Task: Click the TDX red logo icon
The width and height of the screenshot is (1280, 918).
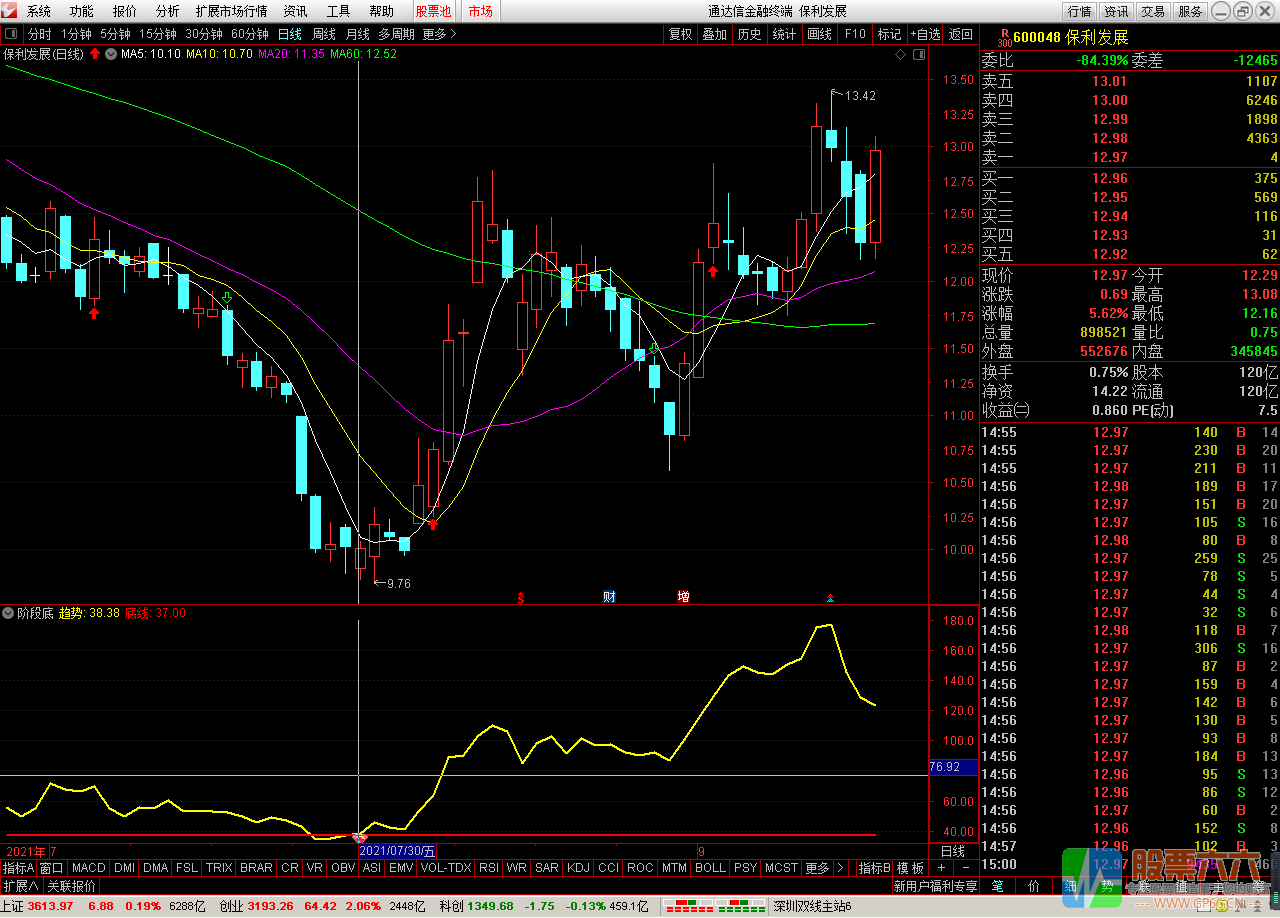Action: pos(10,11)
